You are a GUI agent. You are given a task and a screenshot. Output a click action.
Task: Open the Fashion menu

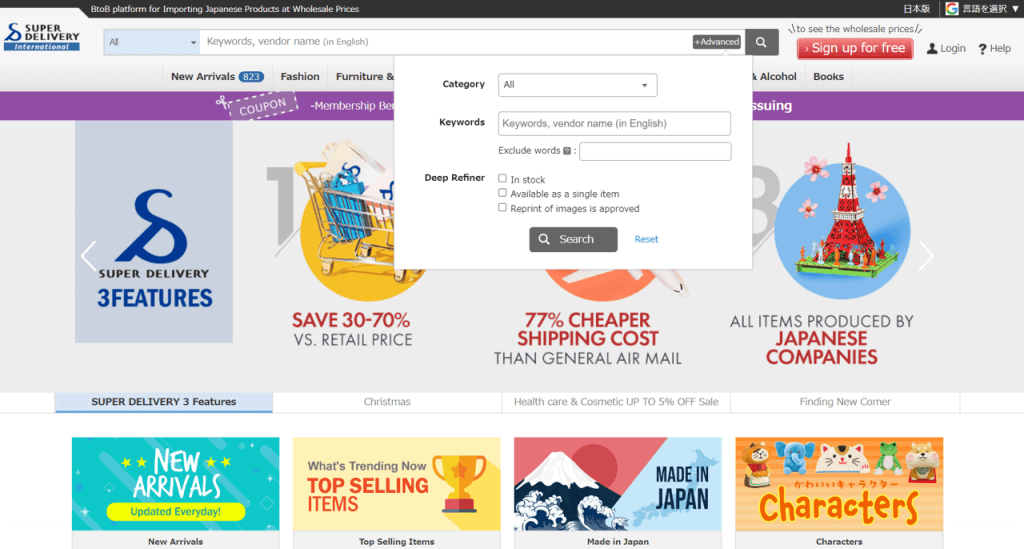(300, 76)
